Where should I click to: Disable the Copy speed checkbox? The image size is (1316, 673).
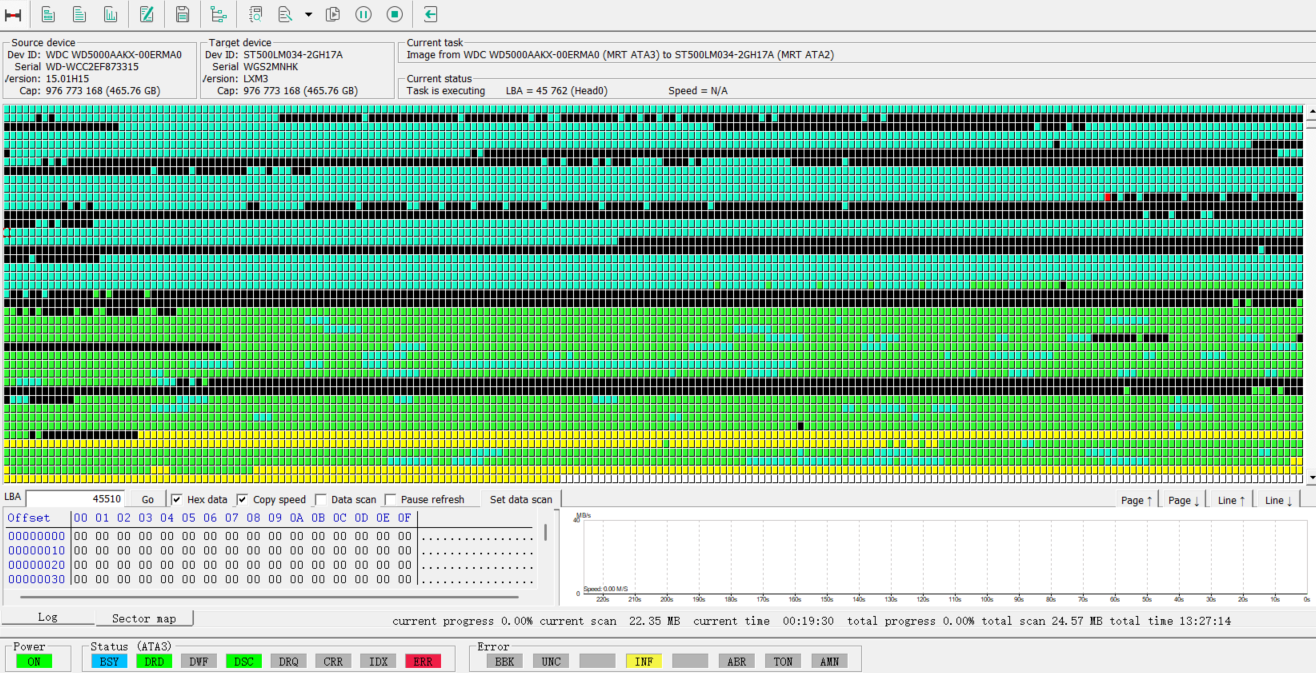(243, 499)
